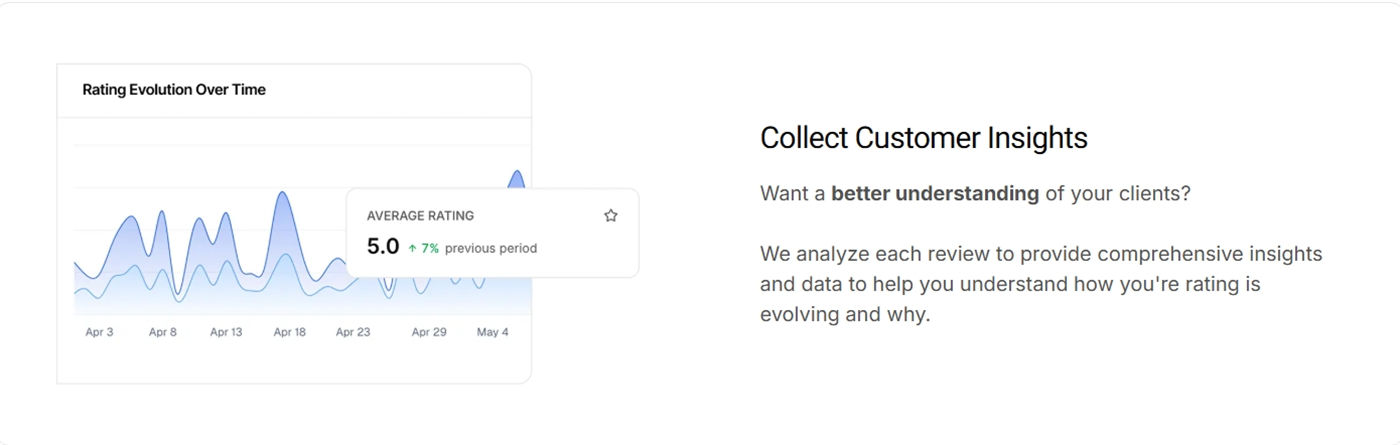Select the Apr 13 axis label

pos(226,332)
